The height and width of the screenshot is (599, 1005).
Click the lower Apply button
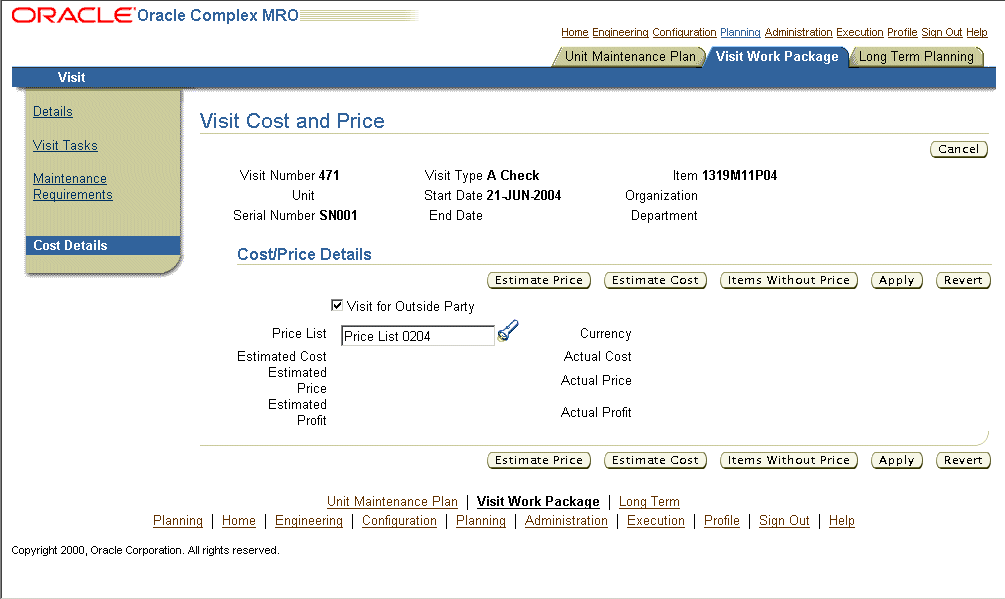[897, 460]
